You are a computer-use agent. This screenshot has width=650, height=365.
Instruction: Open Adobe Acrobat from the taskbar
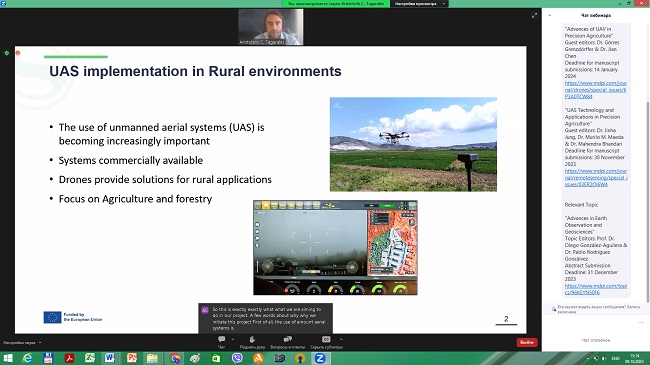coord(69,358)
